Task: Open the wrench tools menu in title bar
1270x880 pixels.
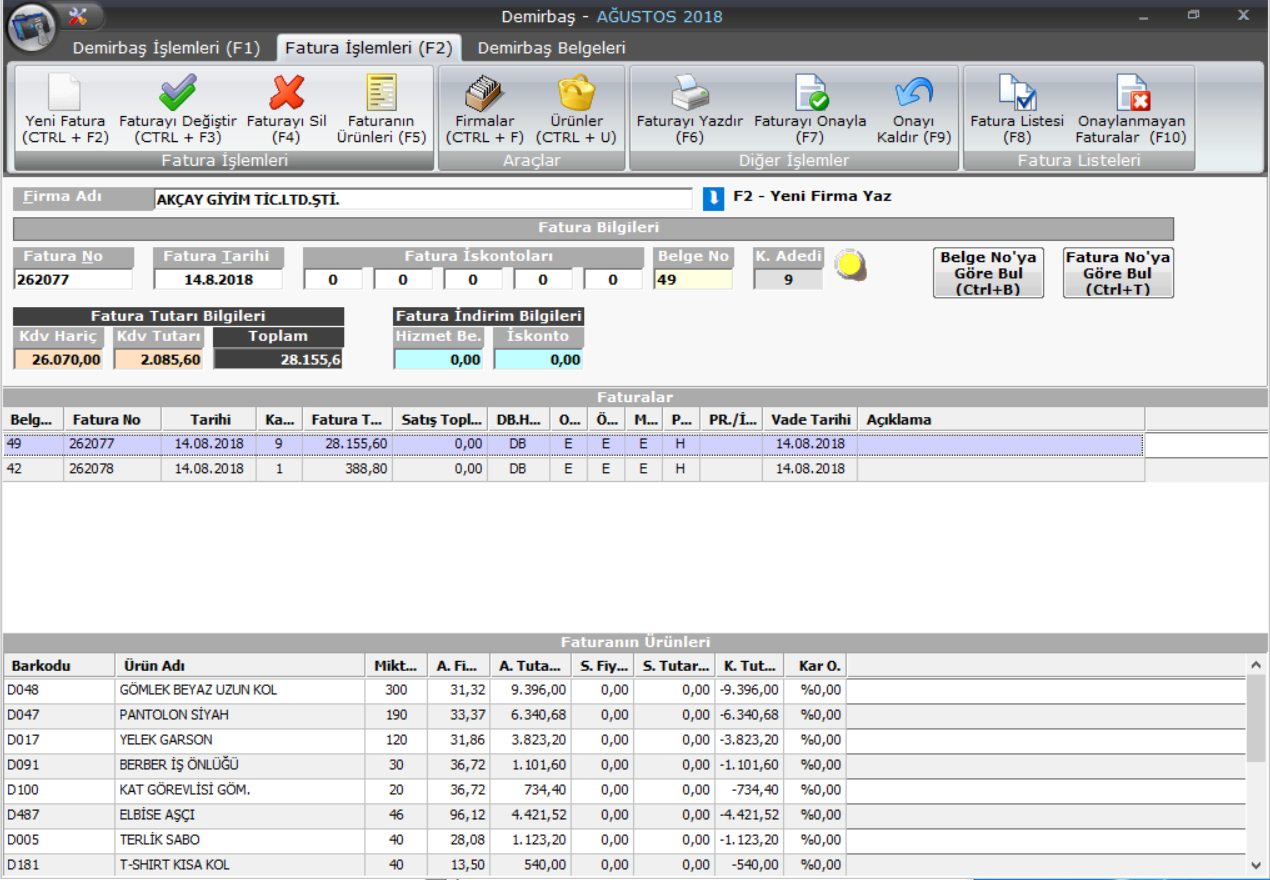Action: pos(79,16)
